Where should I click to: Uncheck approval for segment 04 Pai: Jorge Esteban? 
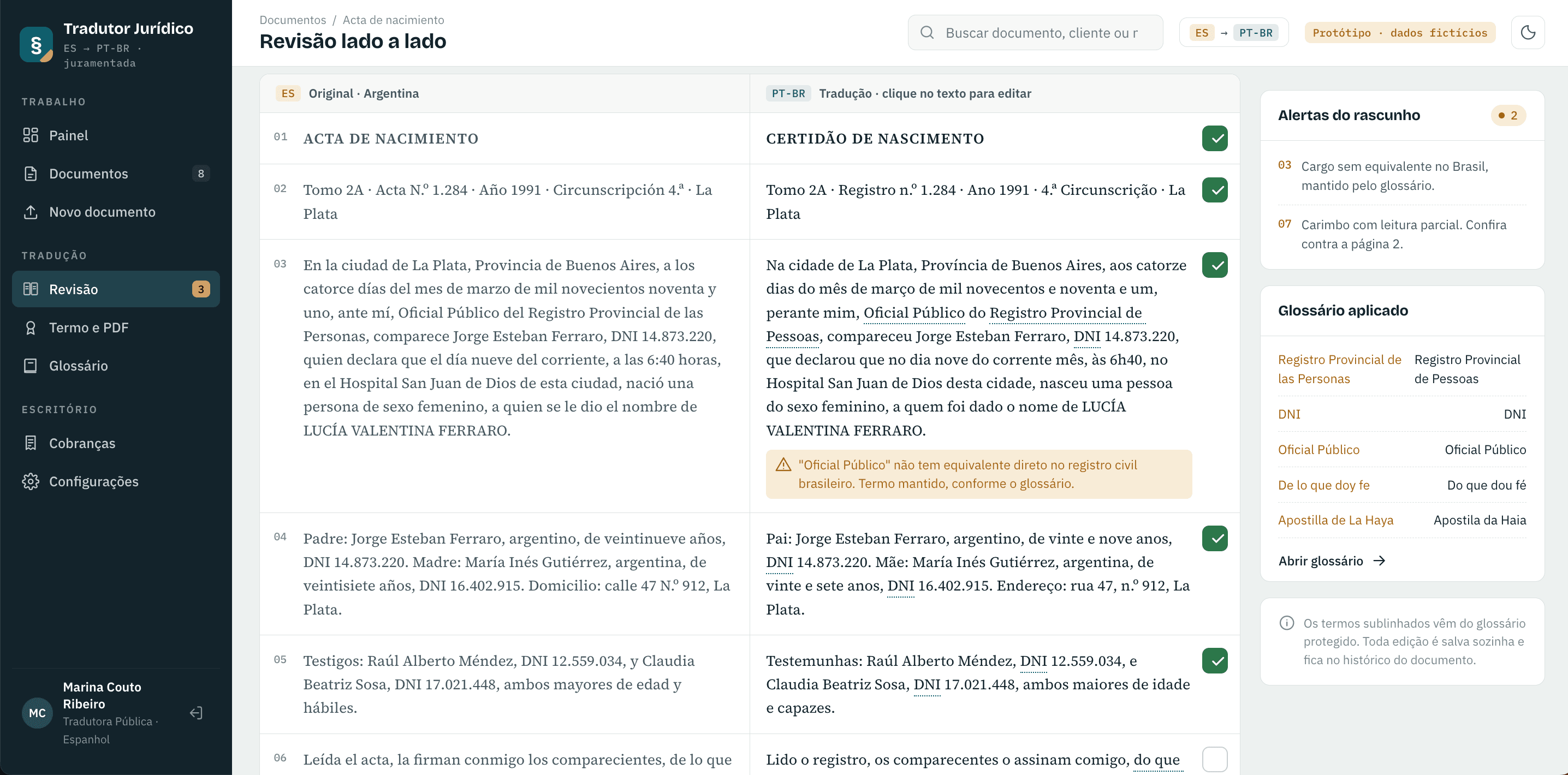pos(1214,538)
